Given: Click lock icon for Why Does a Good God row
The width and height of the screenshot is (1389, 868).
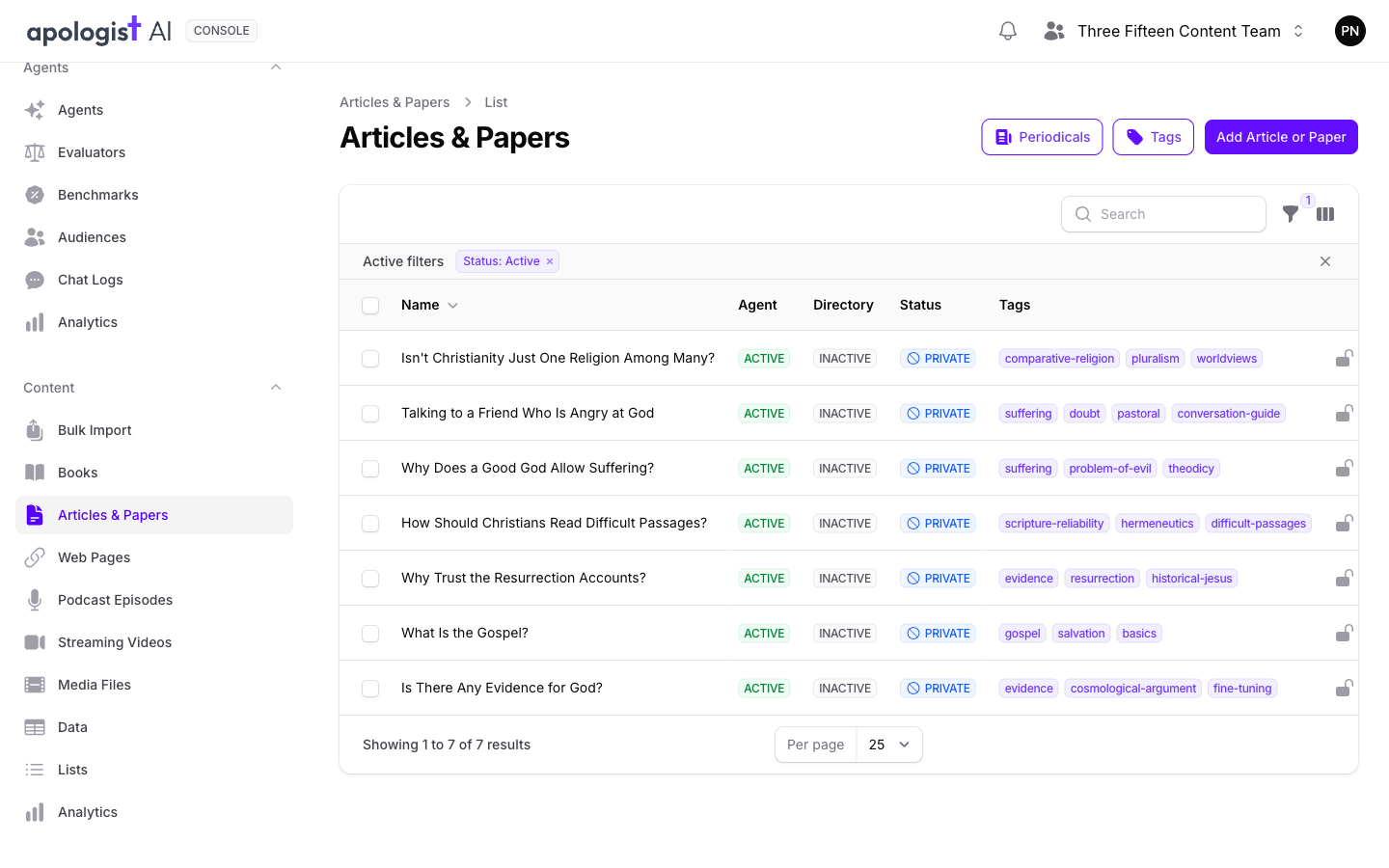Looking at the screenshot, I should pyautogui.click(x=1344, y=468).
